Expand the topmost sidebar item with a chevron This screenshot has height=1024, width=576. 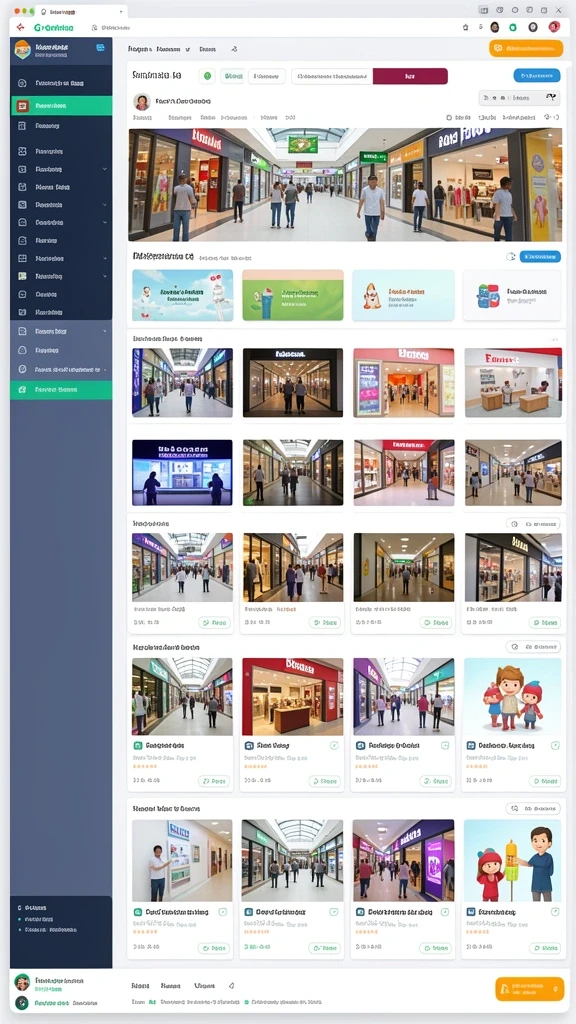[x=61, y=169]
